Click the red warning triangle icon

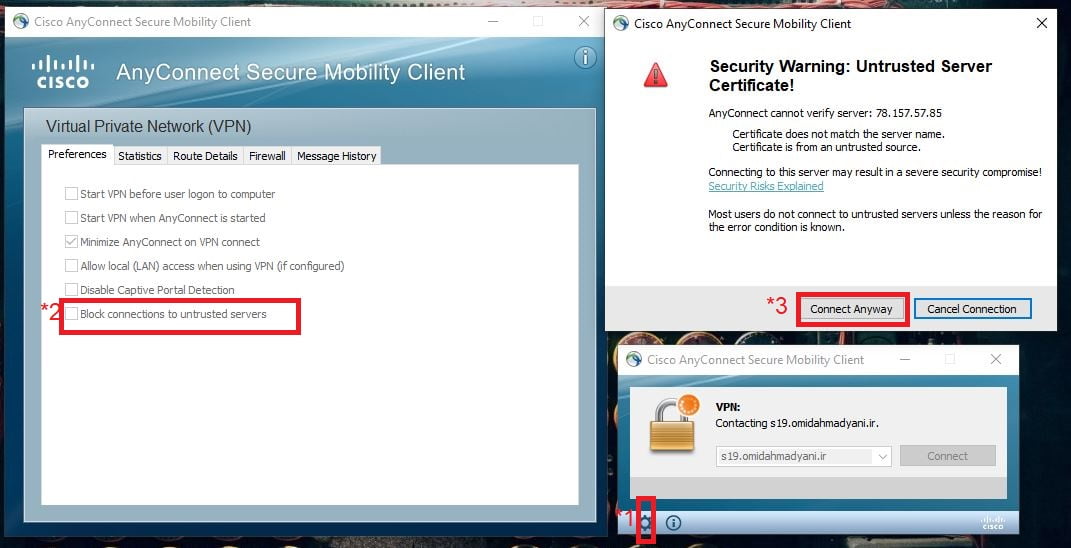click(x=655, y=75)
